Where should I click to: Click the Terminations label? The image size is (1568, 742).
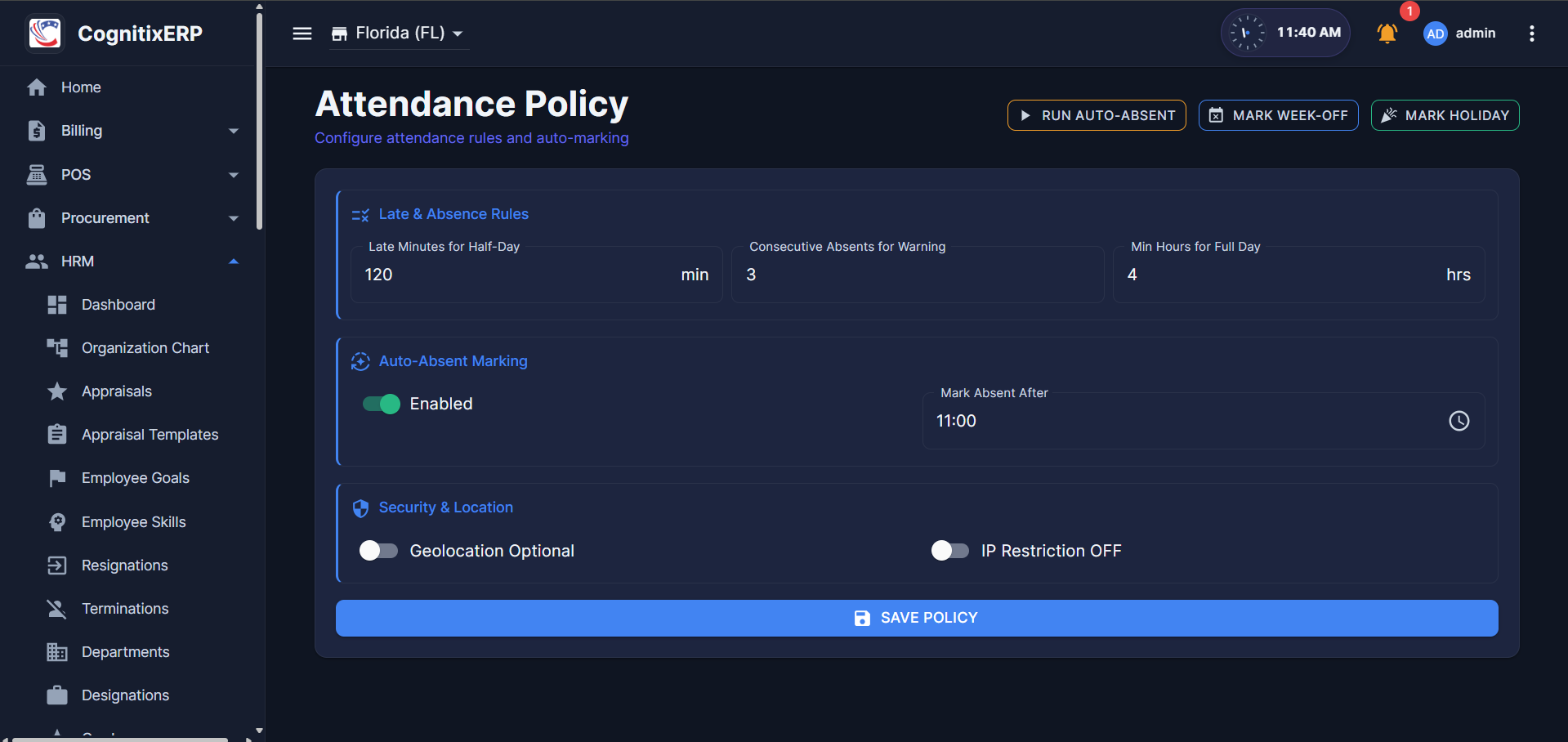pyautogui.click(x=125, y=609)
